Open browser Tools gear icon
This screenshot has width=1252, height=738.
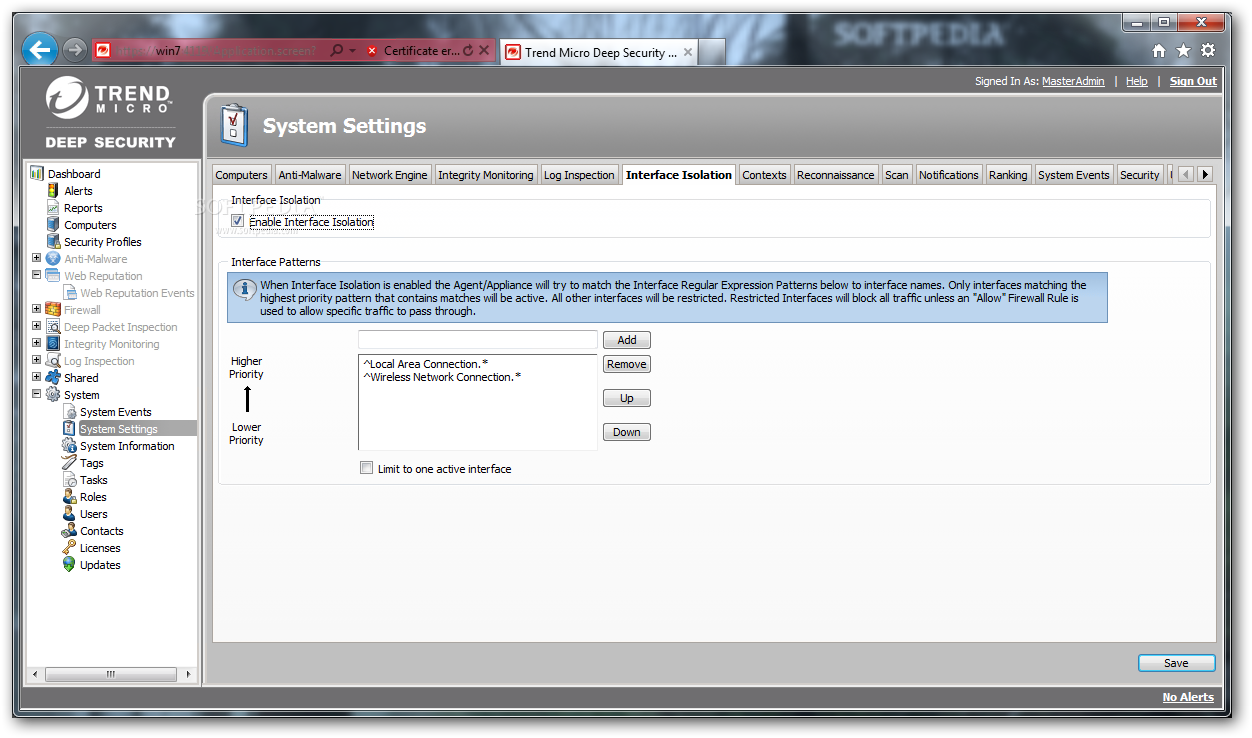coord(1208,50)
